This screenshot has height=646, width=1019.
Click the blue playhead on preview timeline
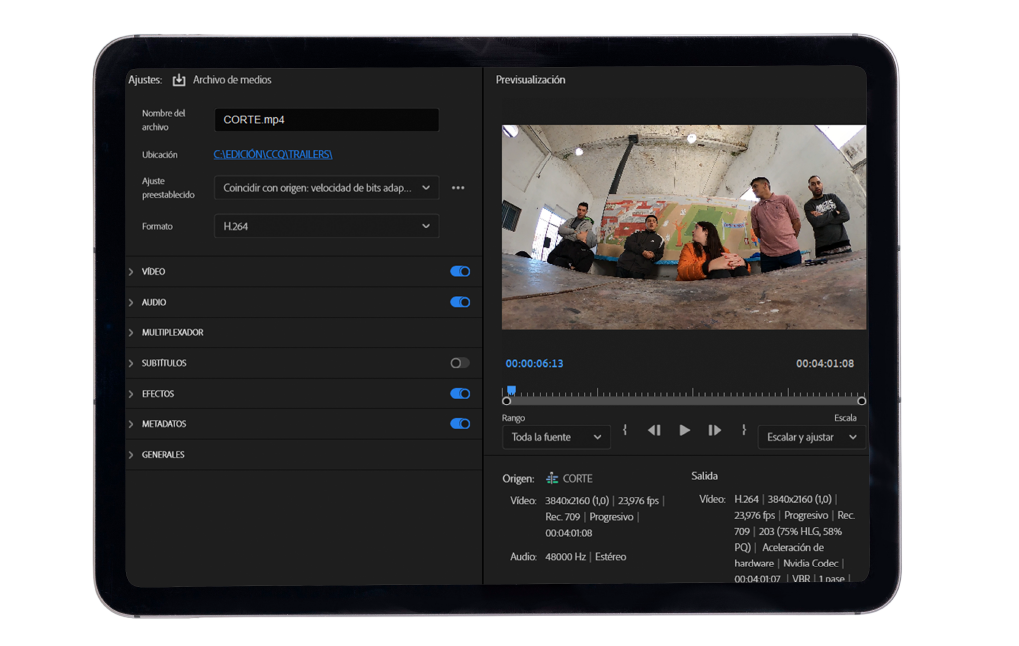point(511,391)
